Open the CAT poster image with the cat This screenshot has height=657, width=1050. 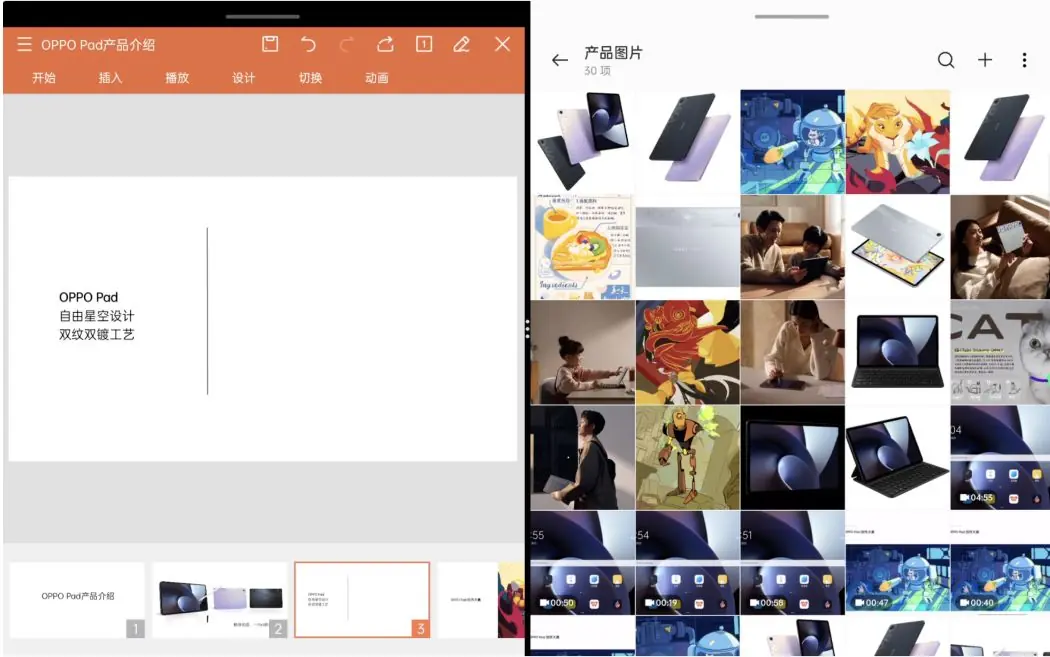[x=1000, y=352]
